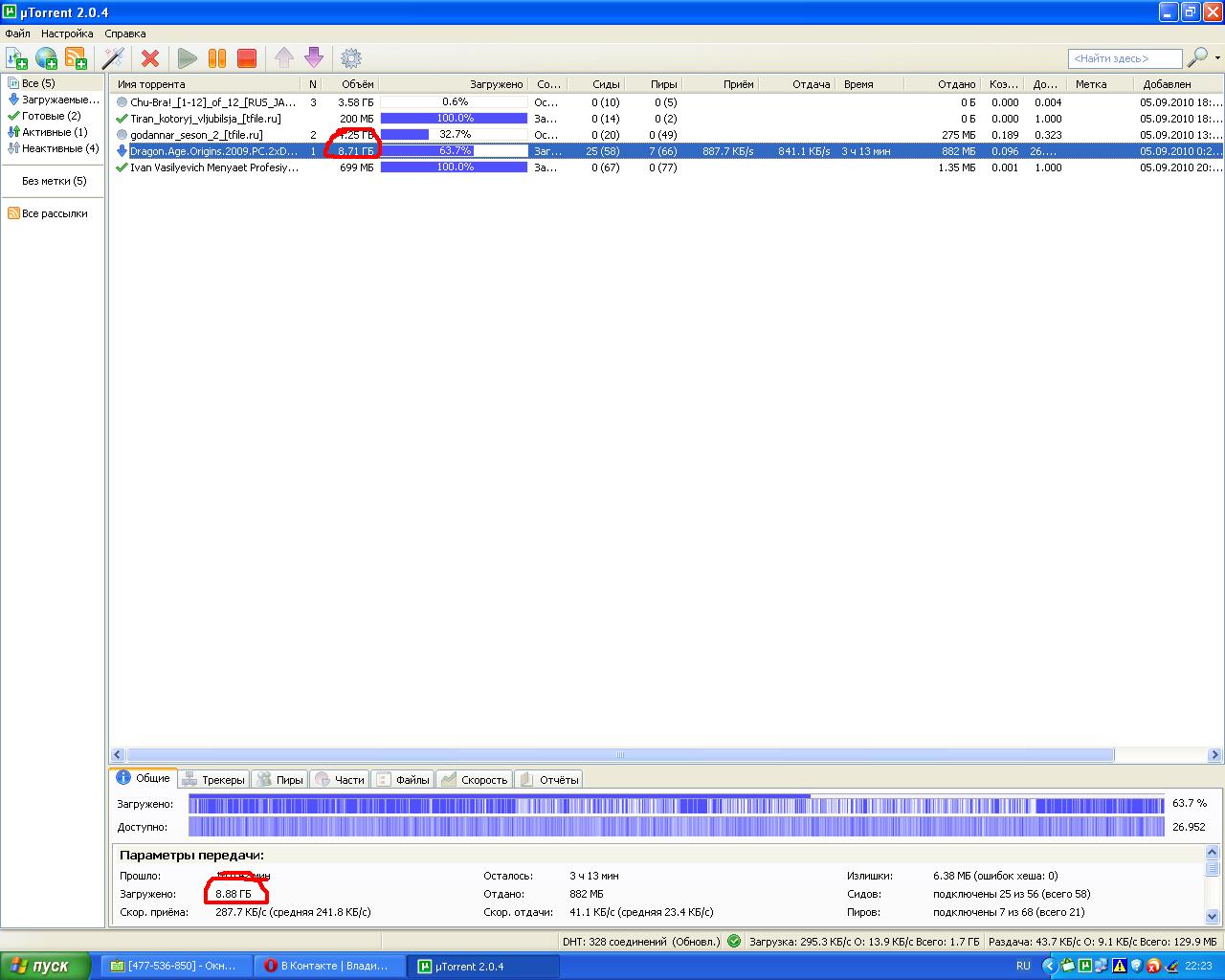This screenshot has width=1225, height=980.
Task: Switch to the 'Пиры' tab
Action: (x=280, y=780)
